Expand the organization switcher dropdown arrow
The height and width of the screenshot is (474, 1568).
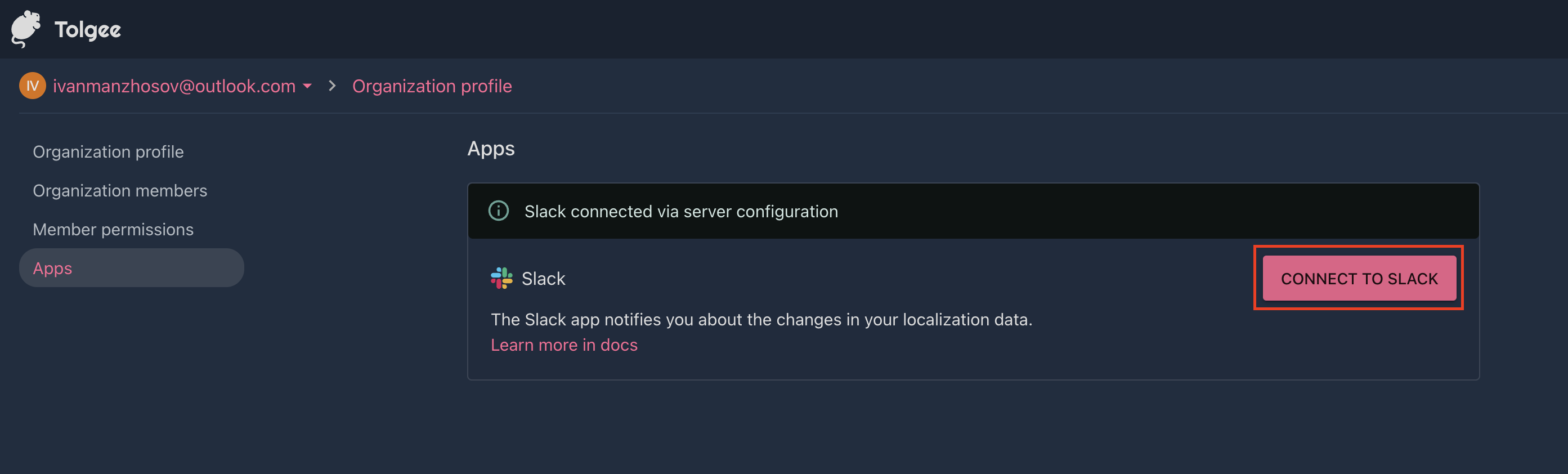307,86
